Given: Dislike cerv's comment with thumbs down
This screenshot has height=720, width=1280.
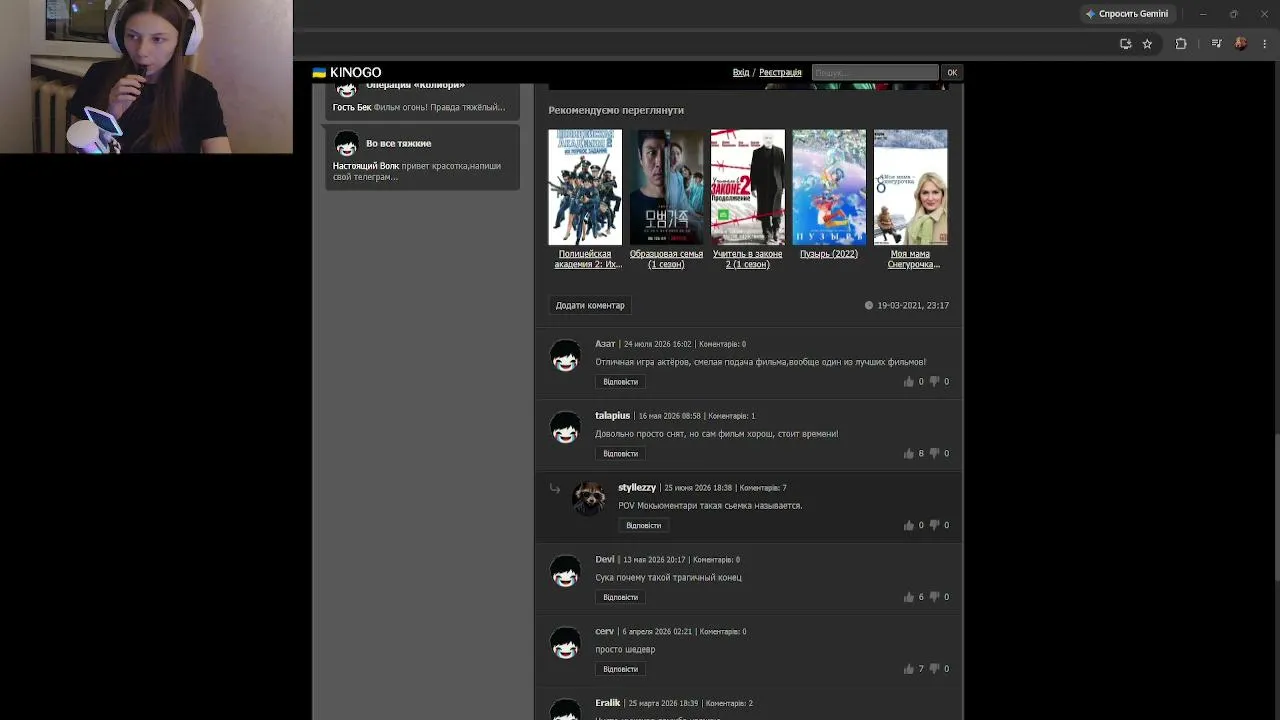Looking at the screenshot, I should (934, 670).
